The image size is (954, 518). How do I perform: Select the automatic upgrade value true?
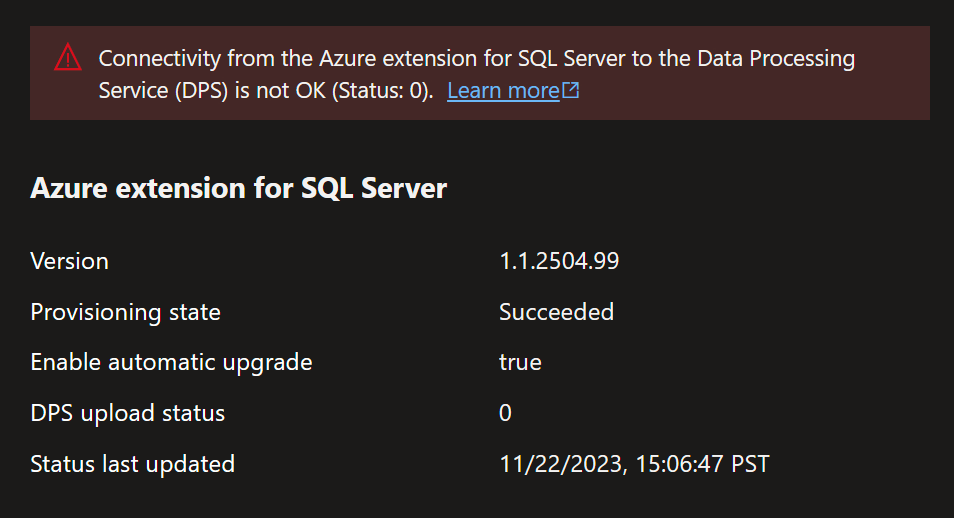click(x=520, y=362)
